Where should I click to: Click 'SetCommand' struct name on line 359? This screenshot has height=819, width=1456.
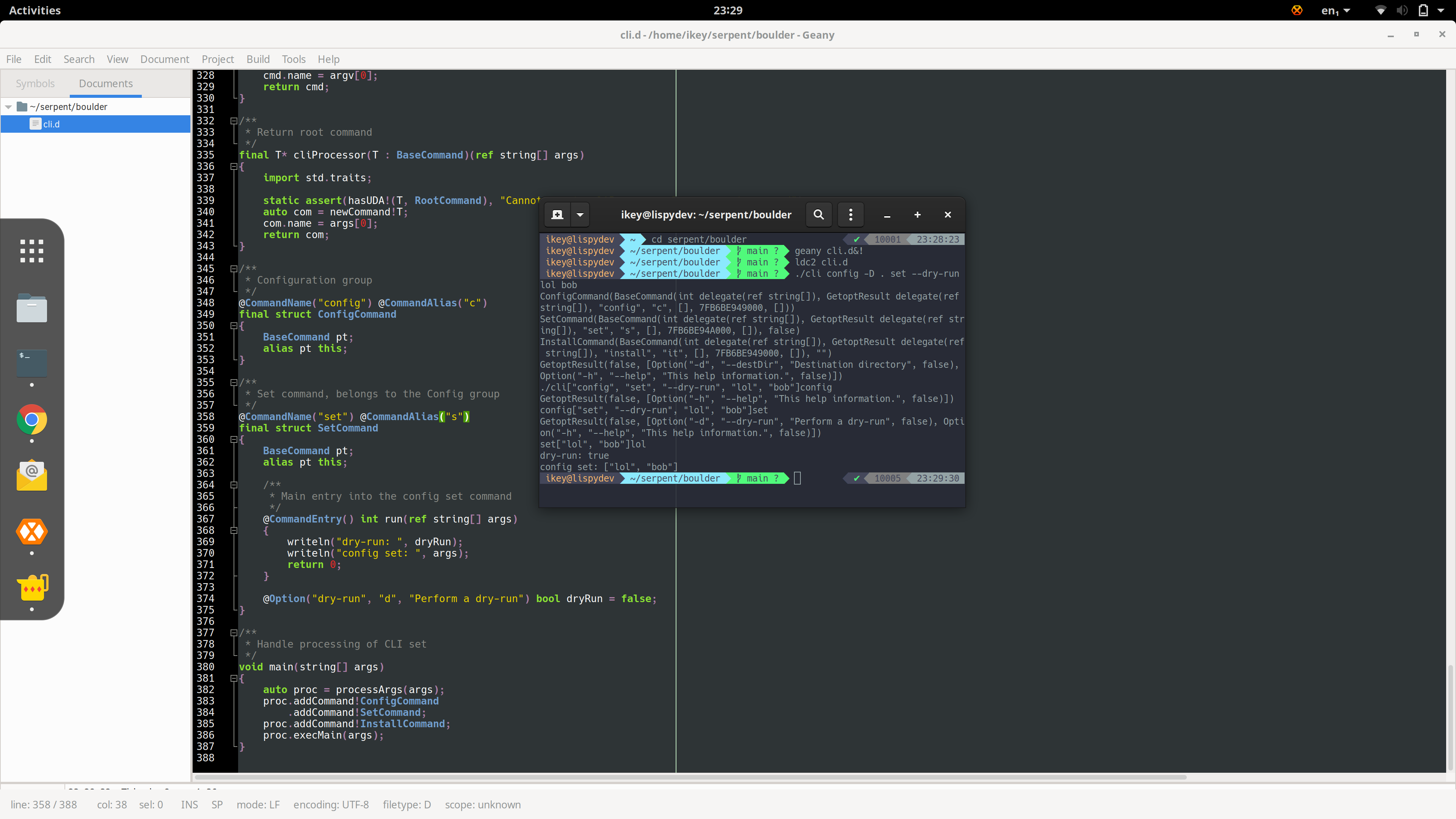click(348, 428)
